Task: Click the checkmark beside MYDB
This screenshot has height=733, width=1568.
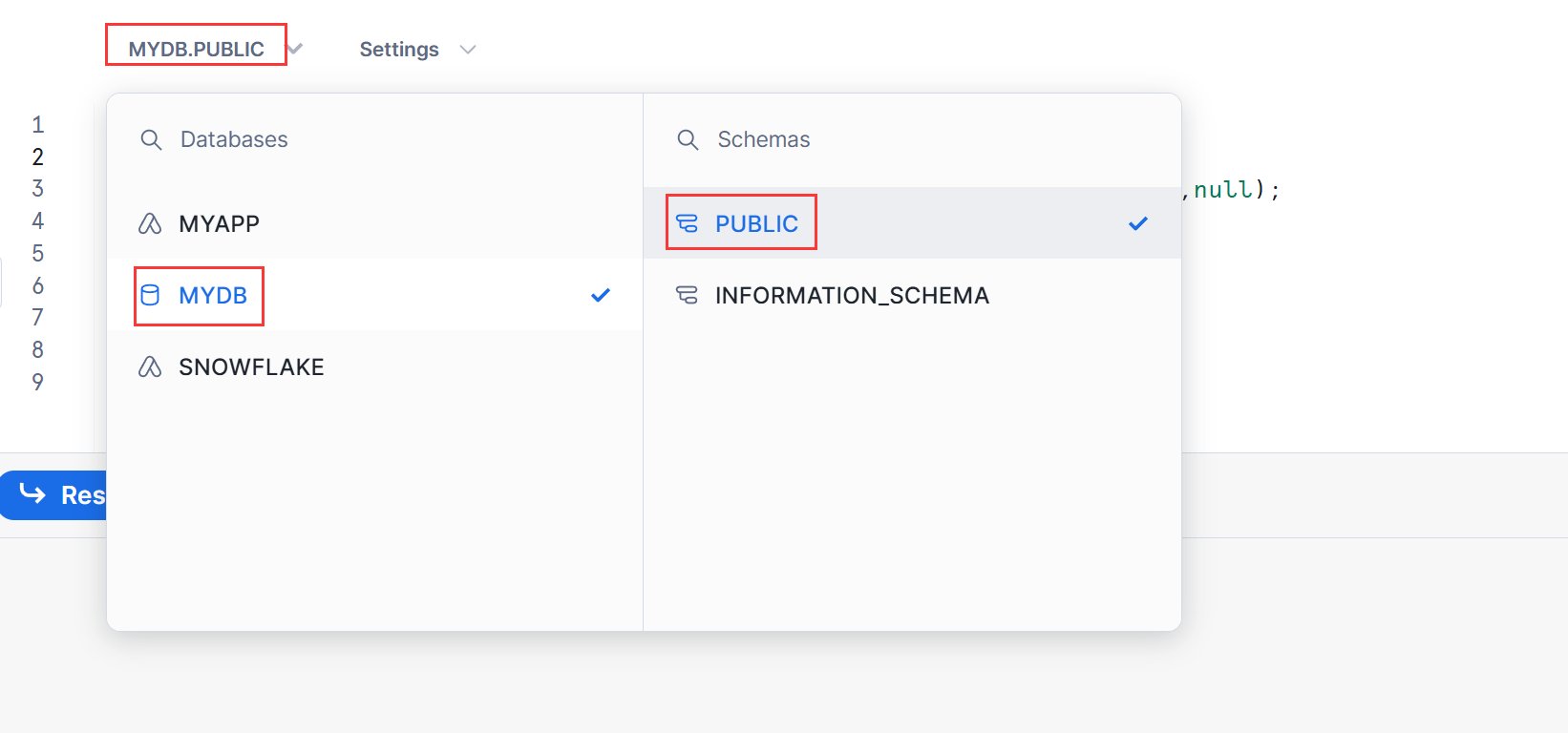Action: (x=601, y=295)
